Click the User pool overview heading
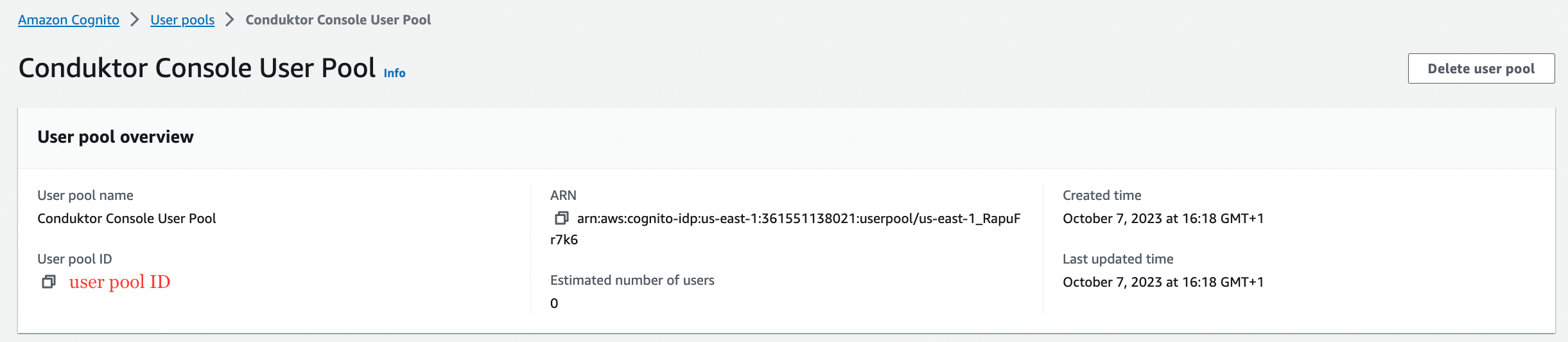This screenshot has height=342, width=1568. point(116,137)
